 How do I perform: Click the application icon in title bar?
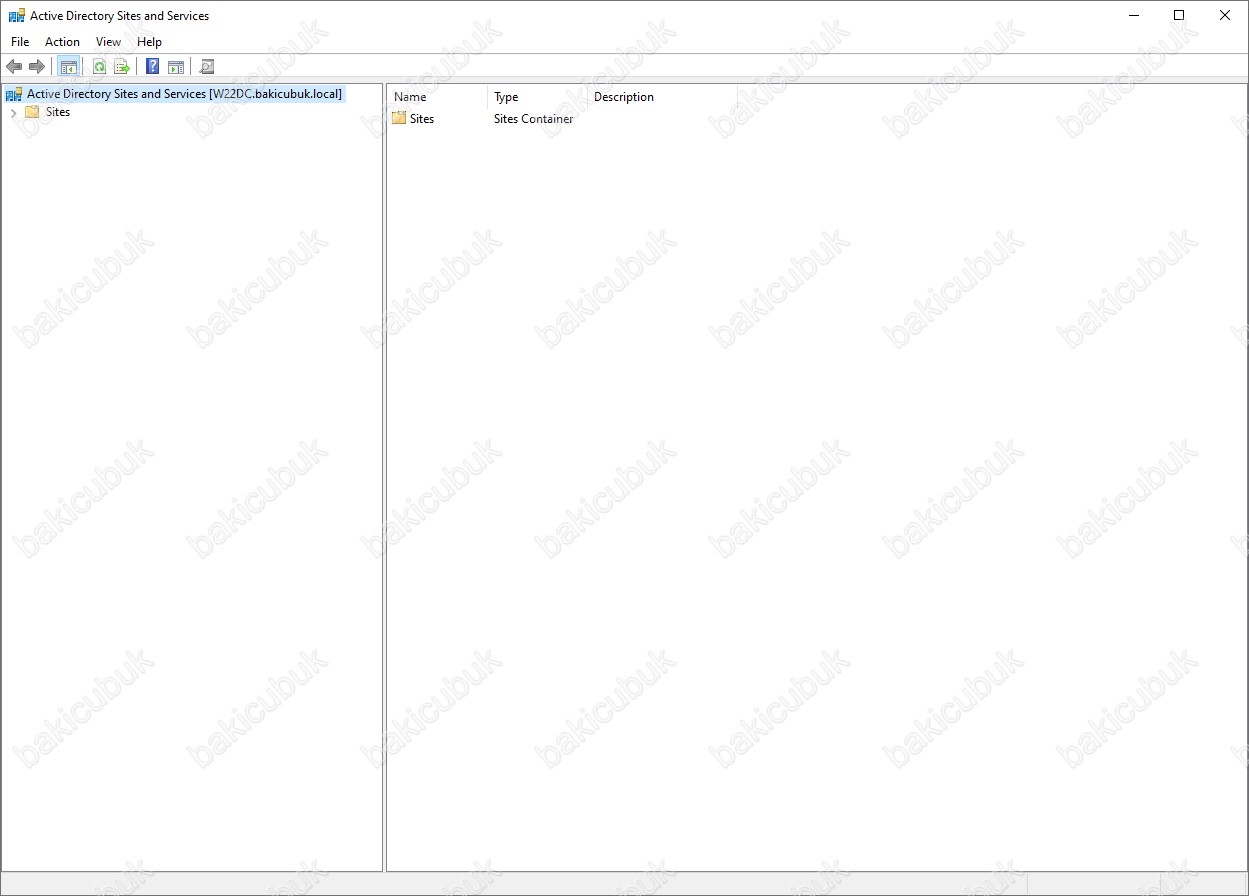click(17, 16)
